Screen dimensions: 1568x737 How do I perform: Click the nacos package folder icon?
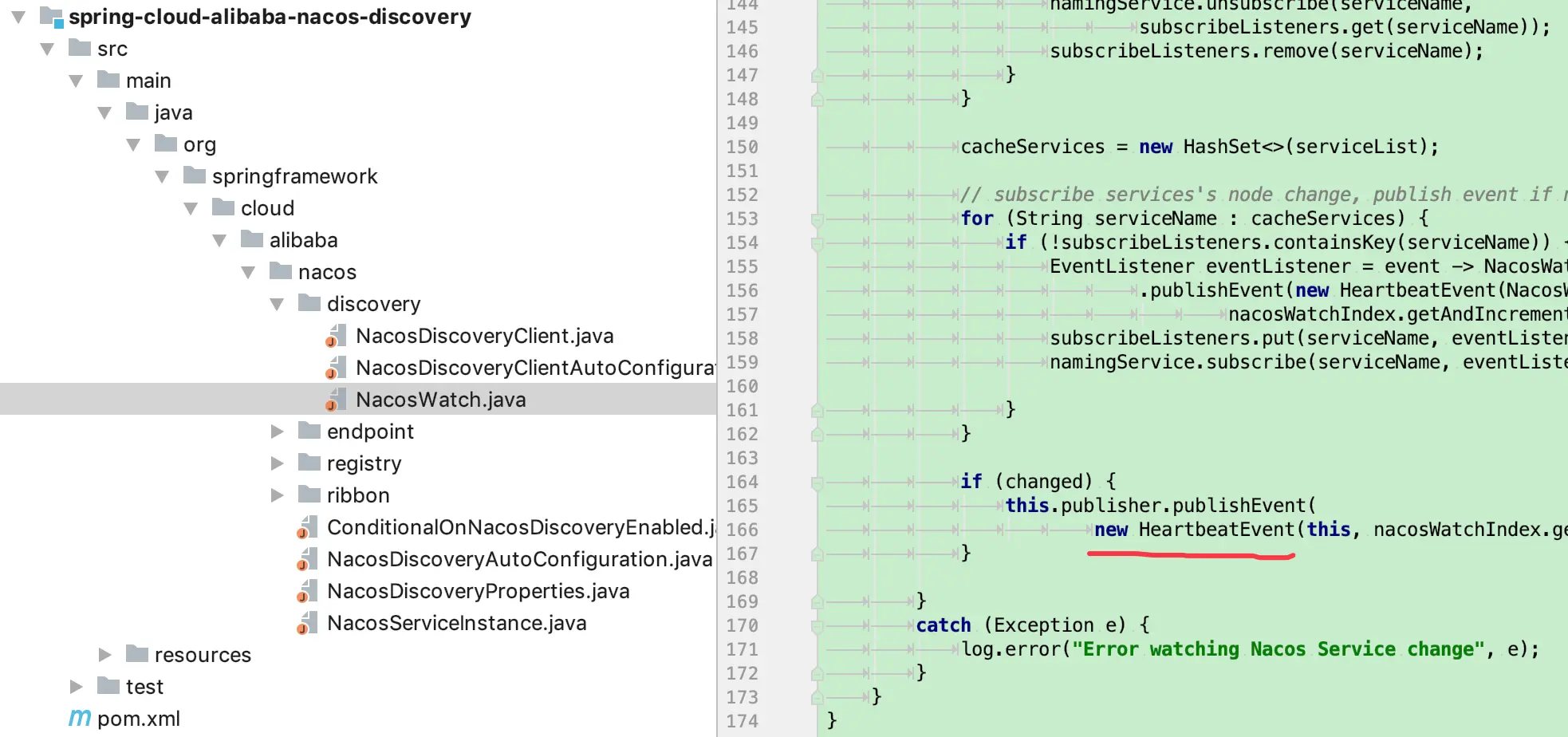coord(281,271)
